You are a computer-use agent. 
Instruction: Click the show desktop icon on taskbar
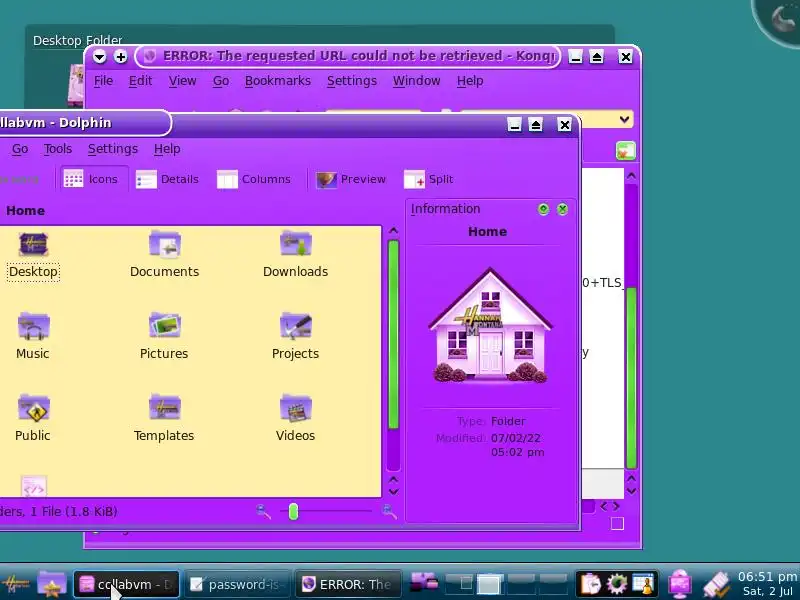pyautogui.click(x=424, y=582)
